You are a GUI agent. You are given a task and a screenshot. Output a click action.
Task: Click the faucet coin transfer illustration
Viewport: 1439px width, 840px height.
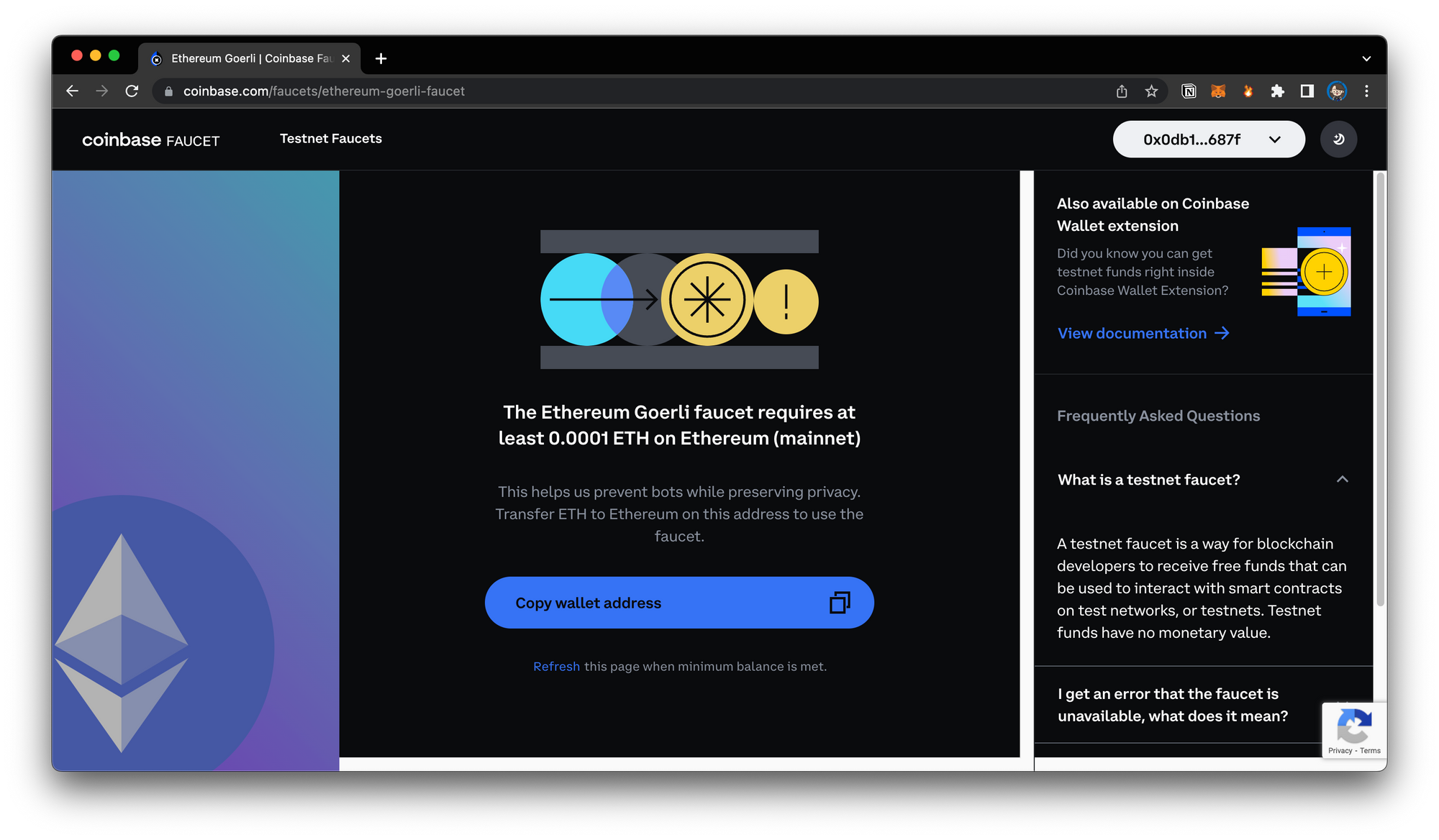pos(679,299)
